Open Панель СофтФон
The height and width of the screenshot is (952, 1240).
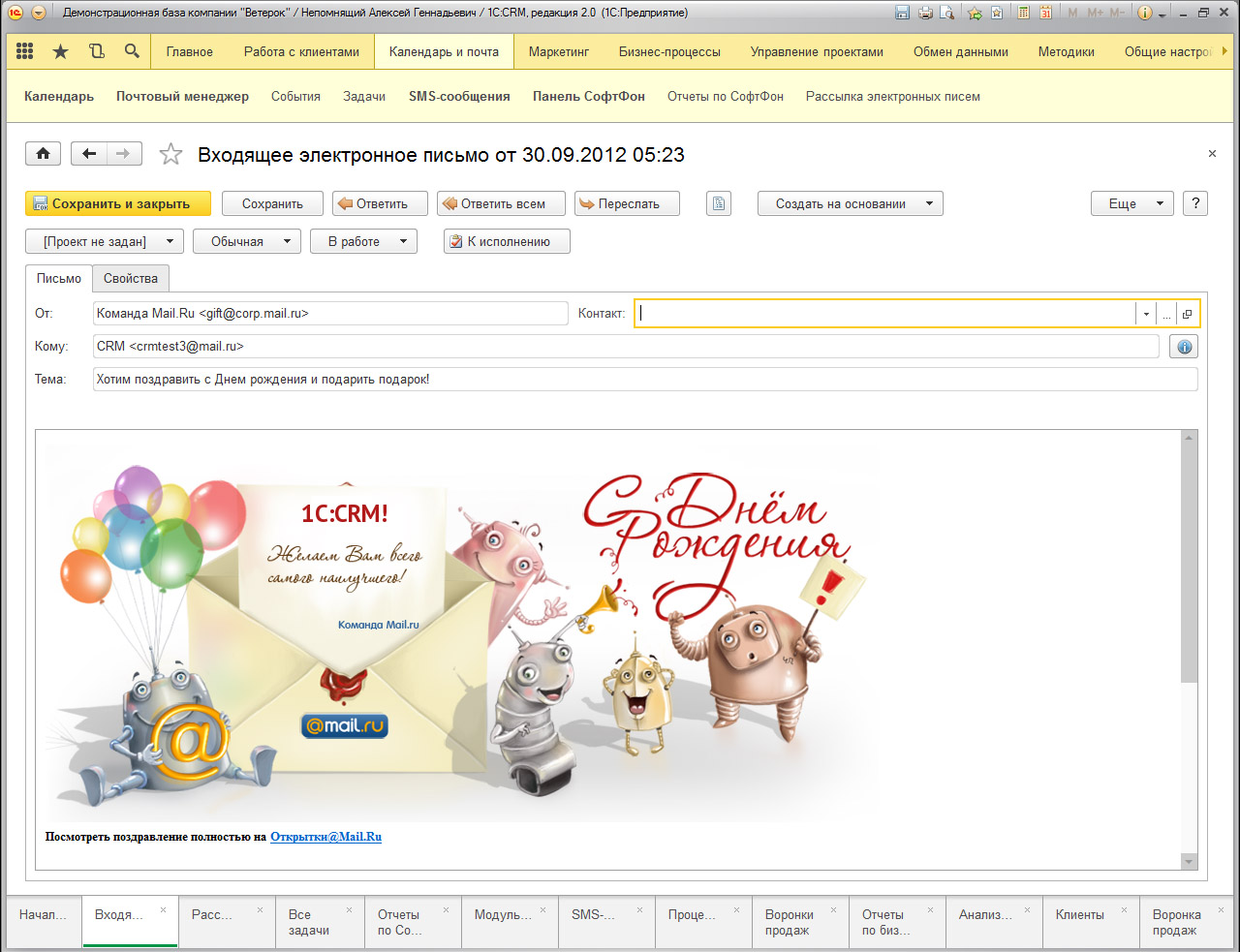coord(589,96)
